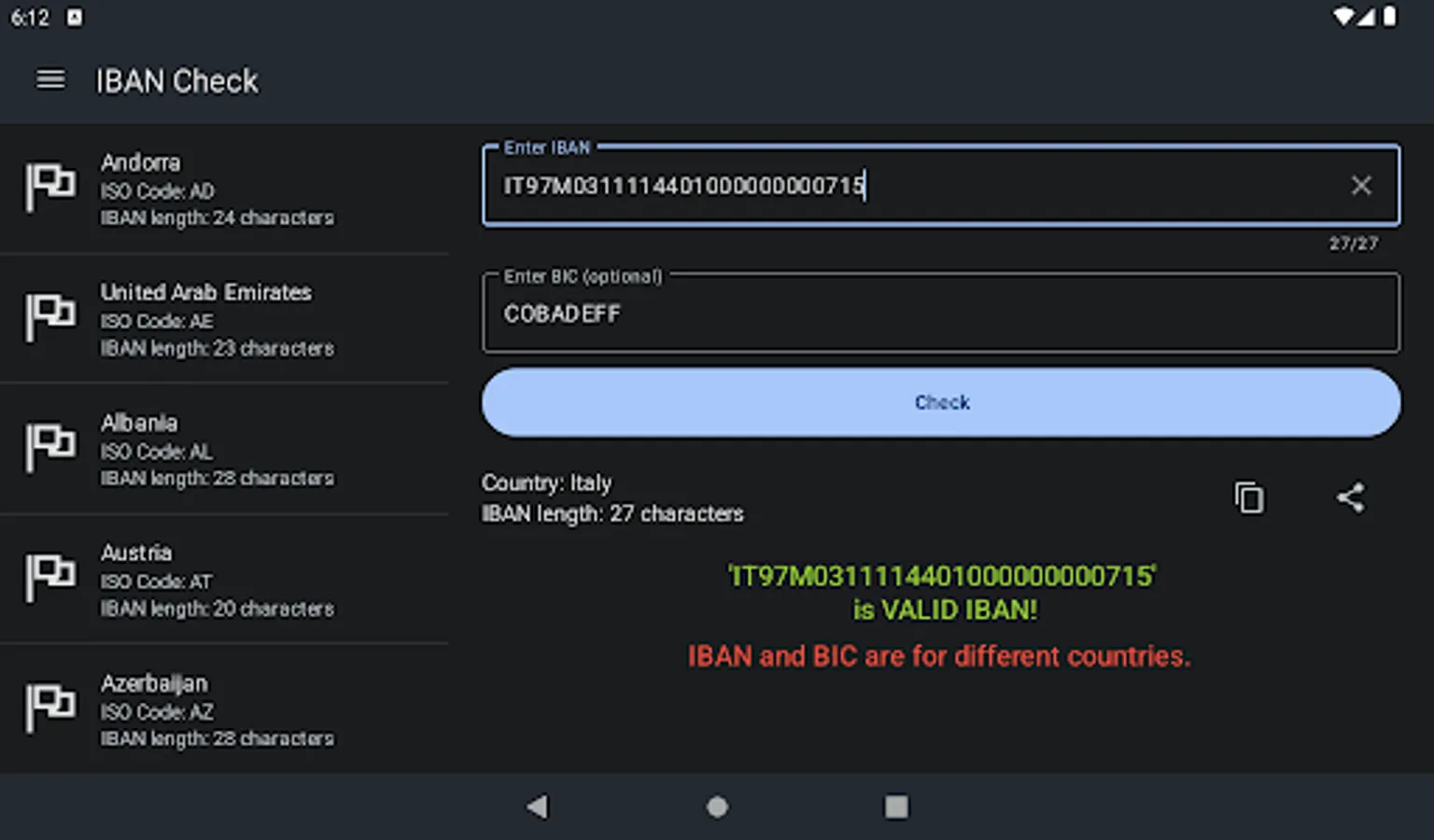Copy the IBAN check result
Viewport: 1434px width, 840px height.
tap(1249, 497)
